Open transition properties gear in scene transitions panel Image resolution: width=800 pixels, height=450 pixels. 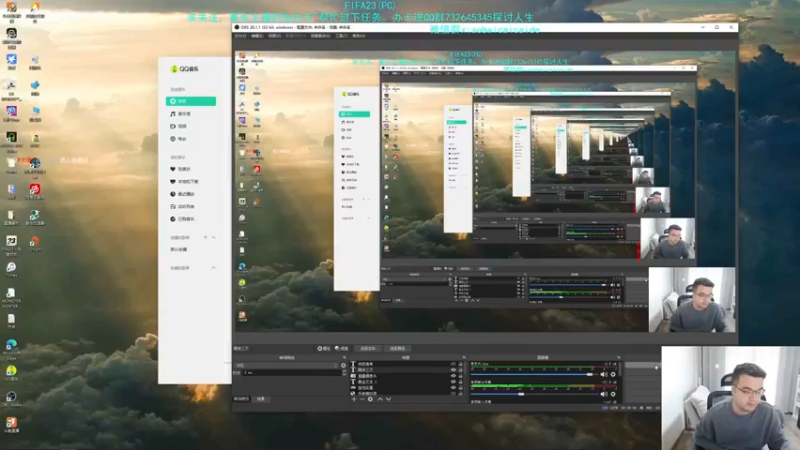point(343,365)
